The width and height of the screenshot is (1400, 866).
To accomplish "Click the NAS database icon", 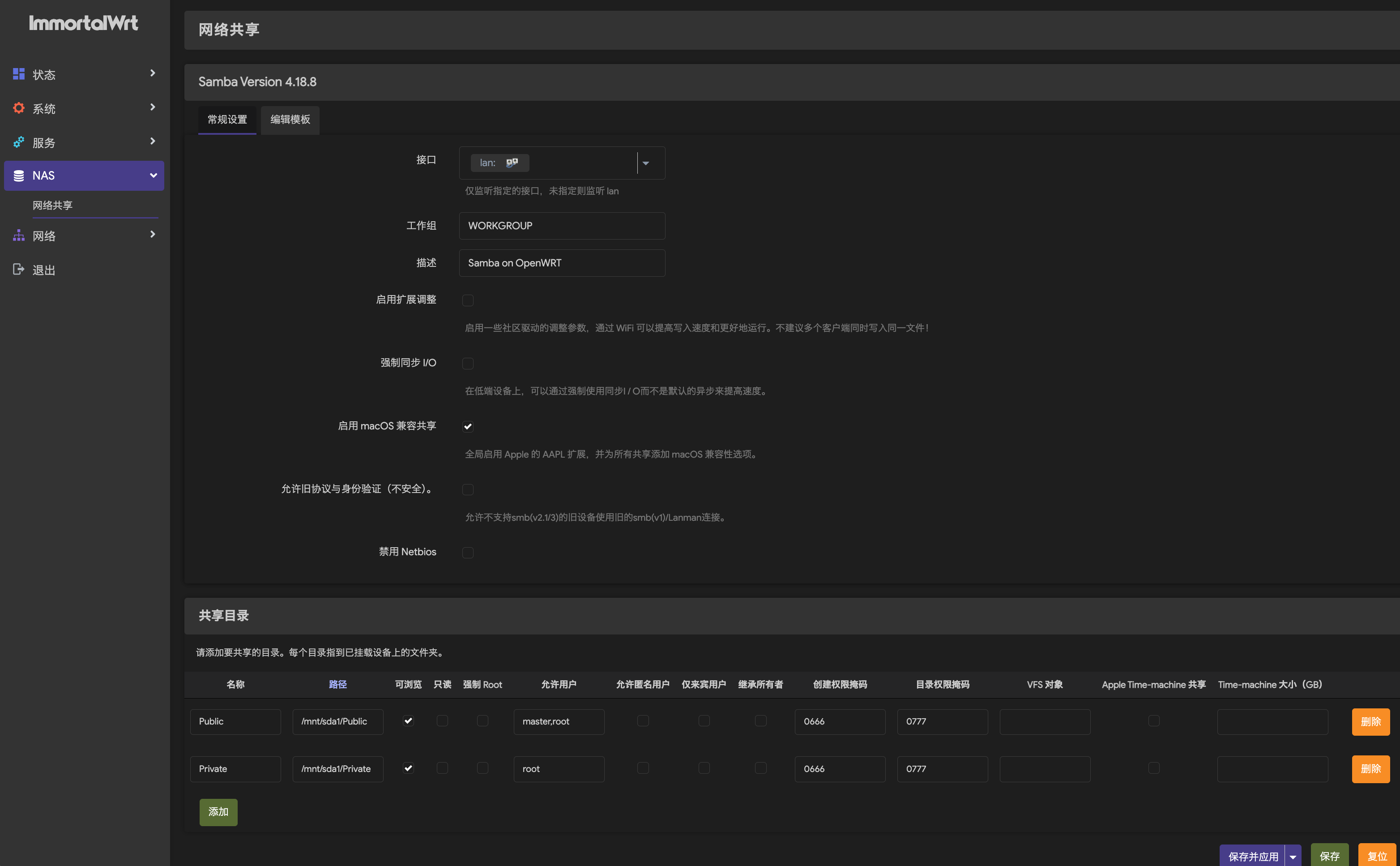I will (18, 175).
